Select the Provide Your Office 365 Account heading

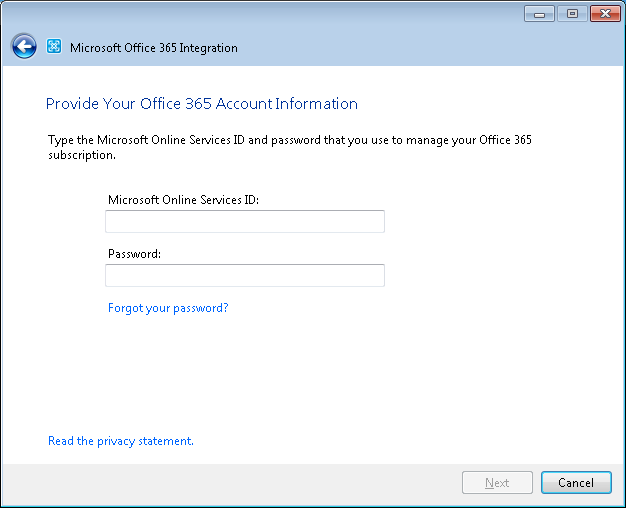202,104
